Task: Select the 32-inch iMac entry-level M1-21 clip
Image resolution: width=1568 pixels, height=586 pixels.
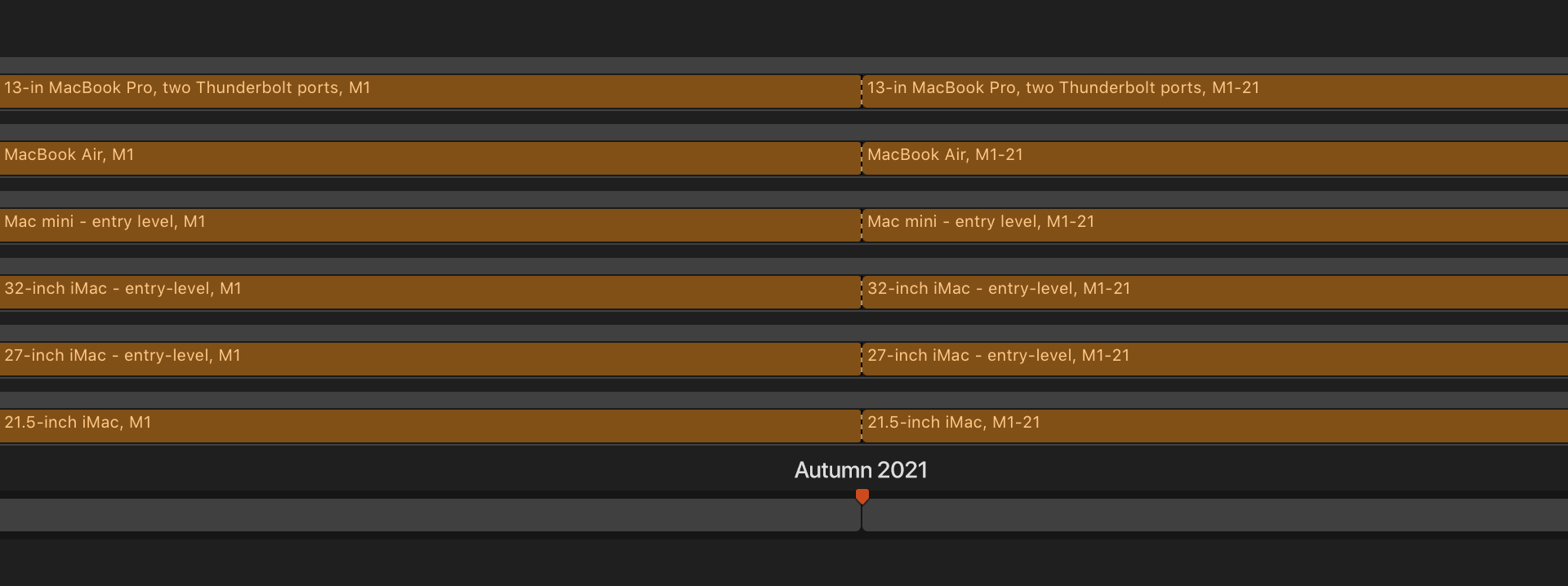Action: (1215, 292)
